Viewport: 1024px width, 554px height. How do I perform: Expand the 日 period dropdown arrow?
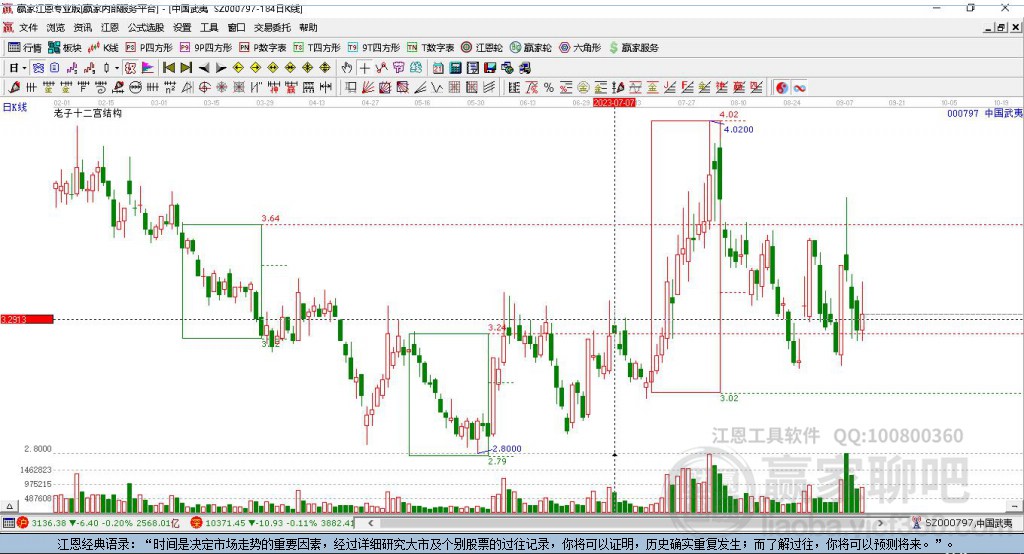24,67
